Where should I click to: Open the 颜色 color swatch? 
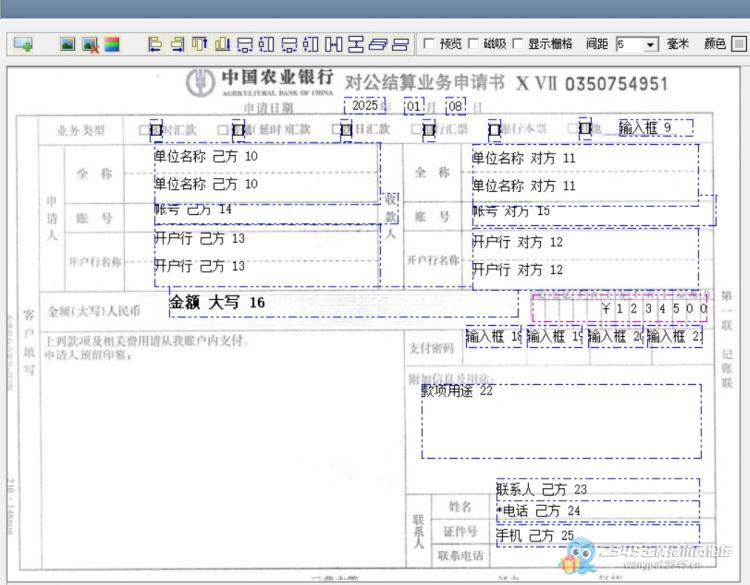point(739,44)
